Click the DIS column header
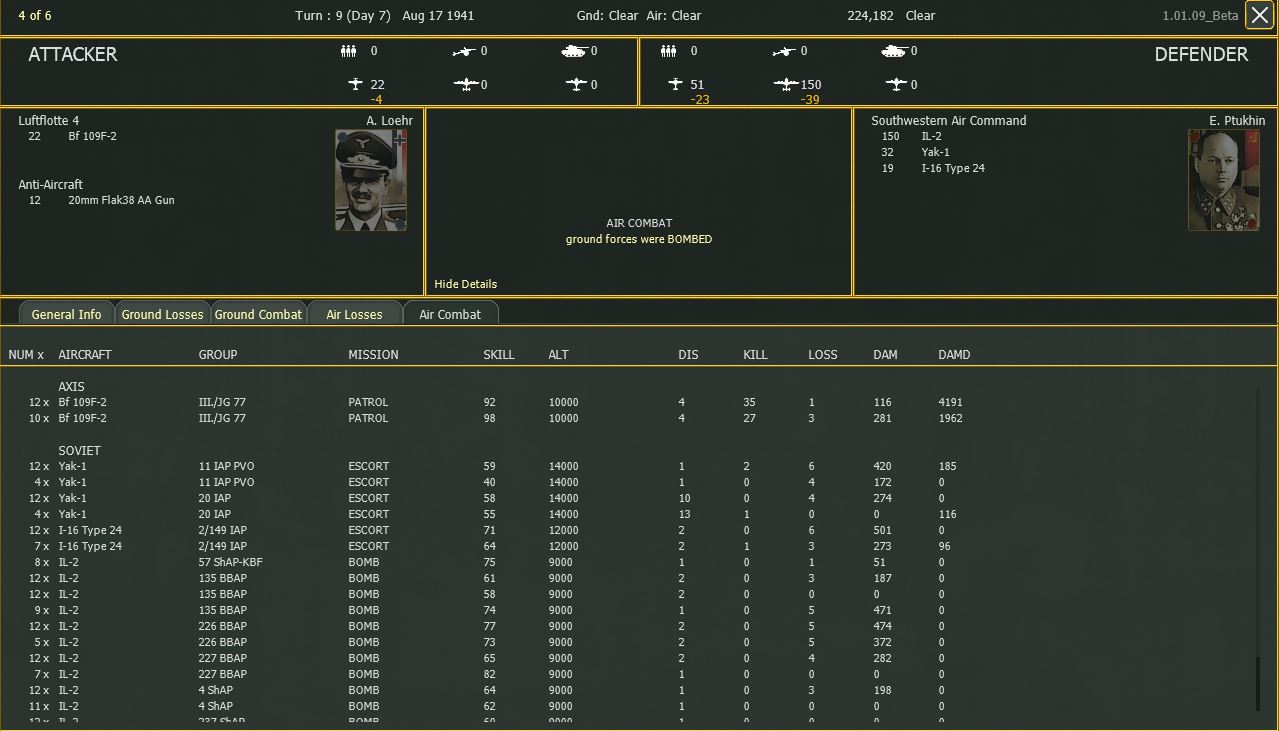Screen dimensions: 1279x731 [x=688, y=355]
